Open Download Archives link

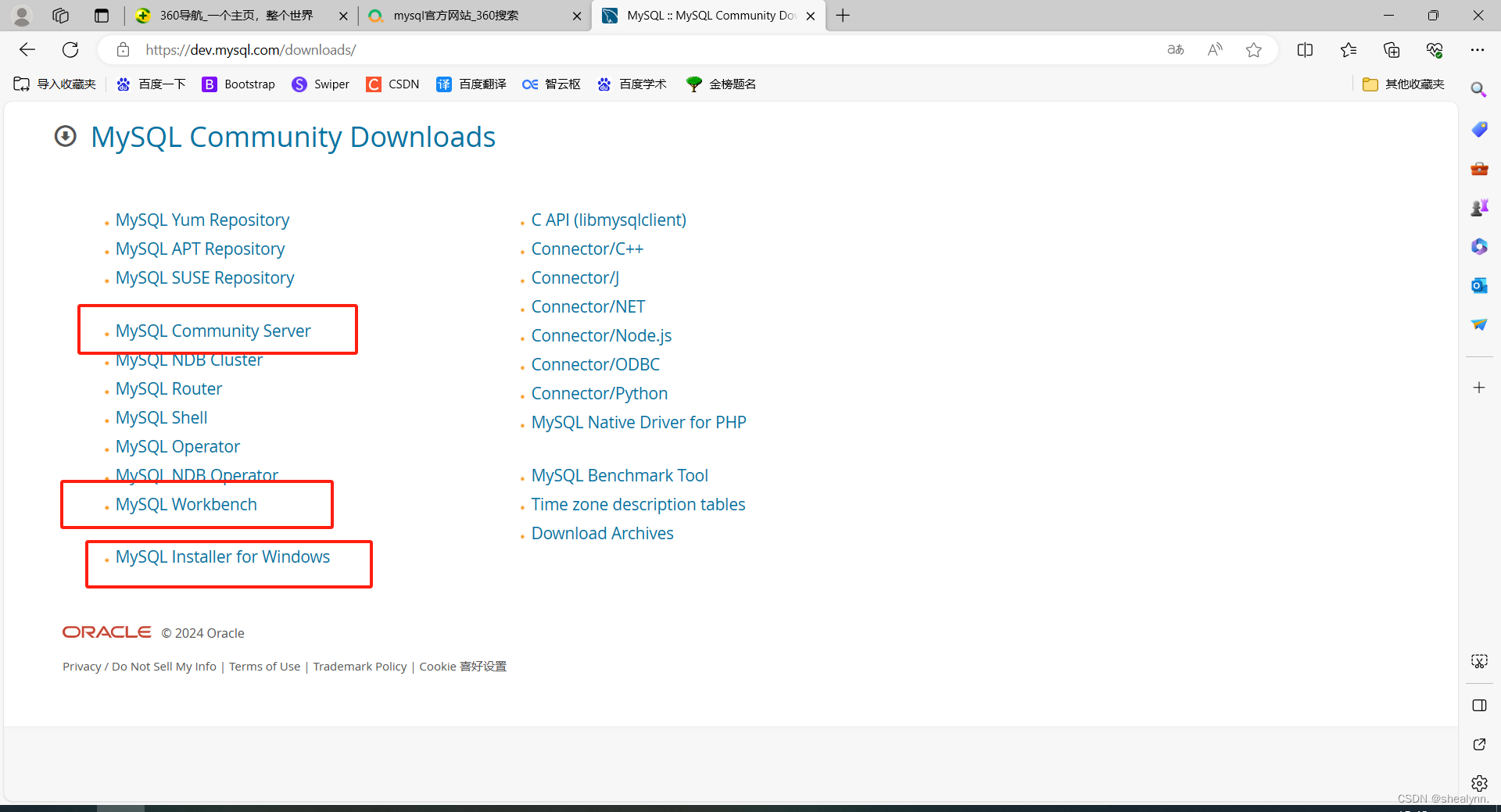[603, 533]
